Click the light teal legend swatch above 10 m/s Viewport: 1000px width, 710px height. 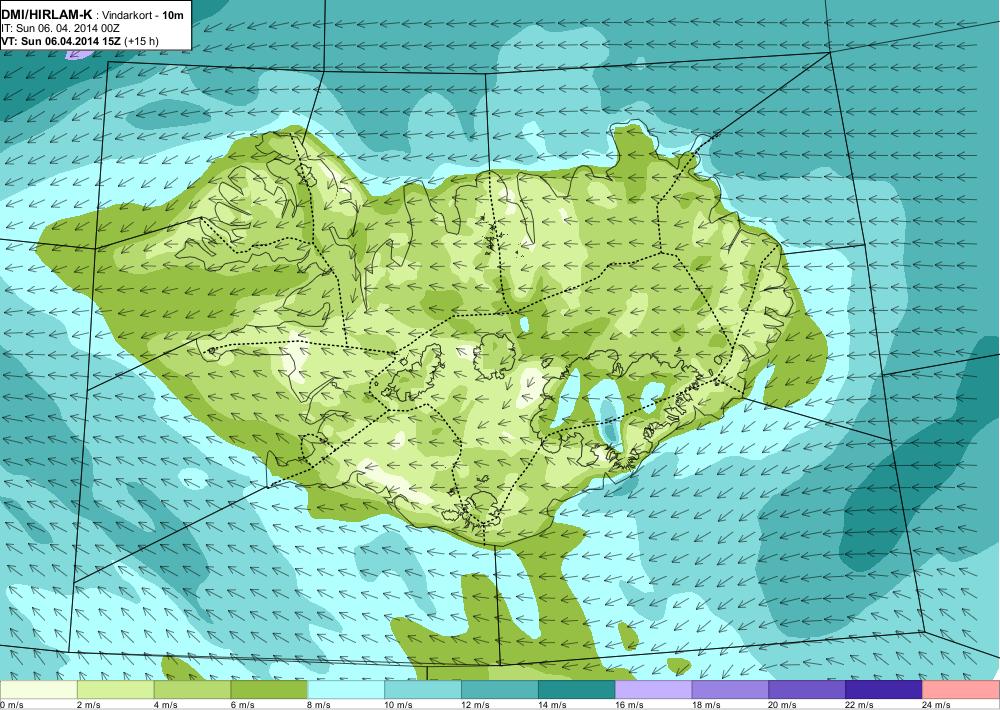[423, 690]
